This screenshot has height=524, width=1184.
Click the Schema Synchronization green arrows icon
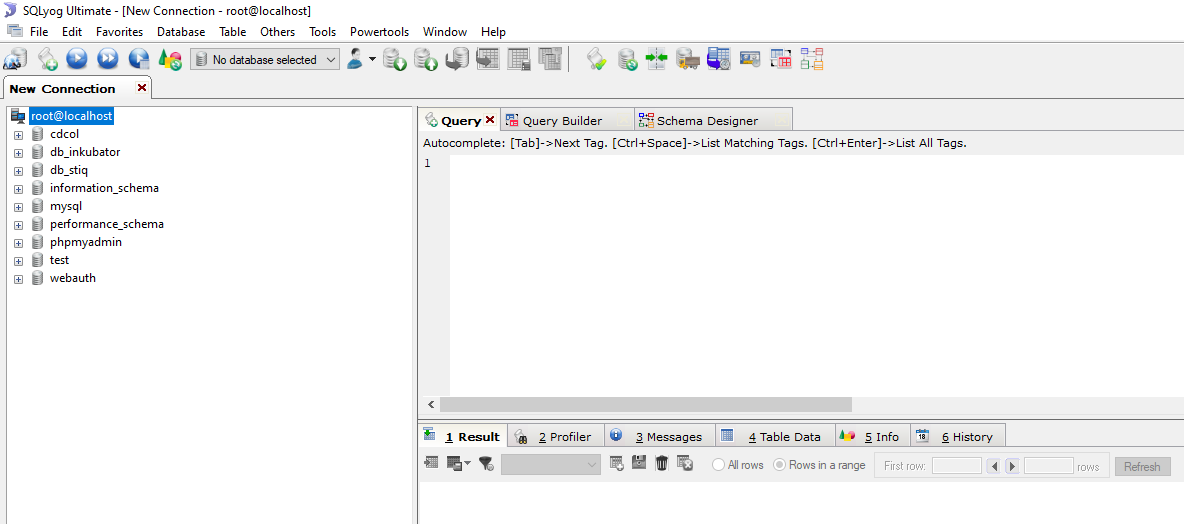coord(657,59)
